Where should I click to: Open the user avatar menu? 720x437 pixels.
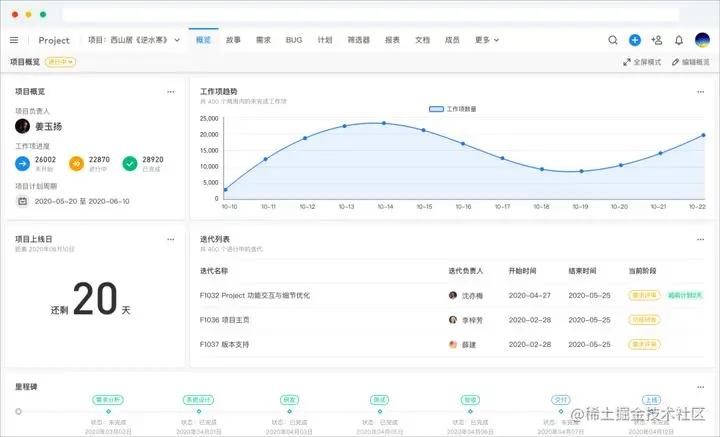point(702,40)
